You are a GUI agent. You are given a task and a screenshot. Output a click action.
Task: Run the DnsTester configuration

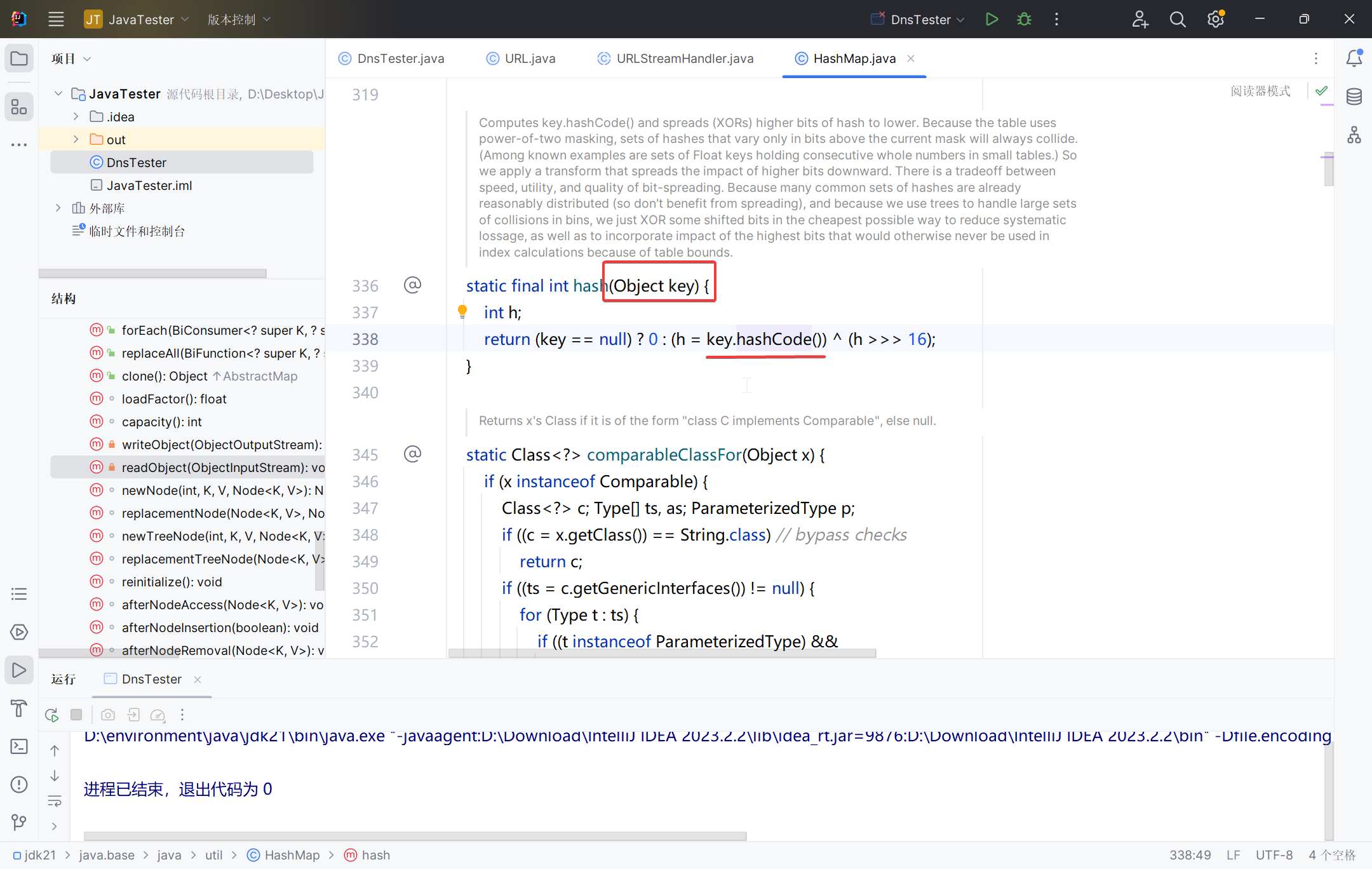pyautogui.click(x=992, y=19)
